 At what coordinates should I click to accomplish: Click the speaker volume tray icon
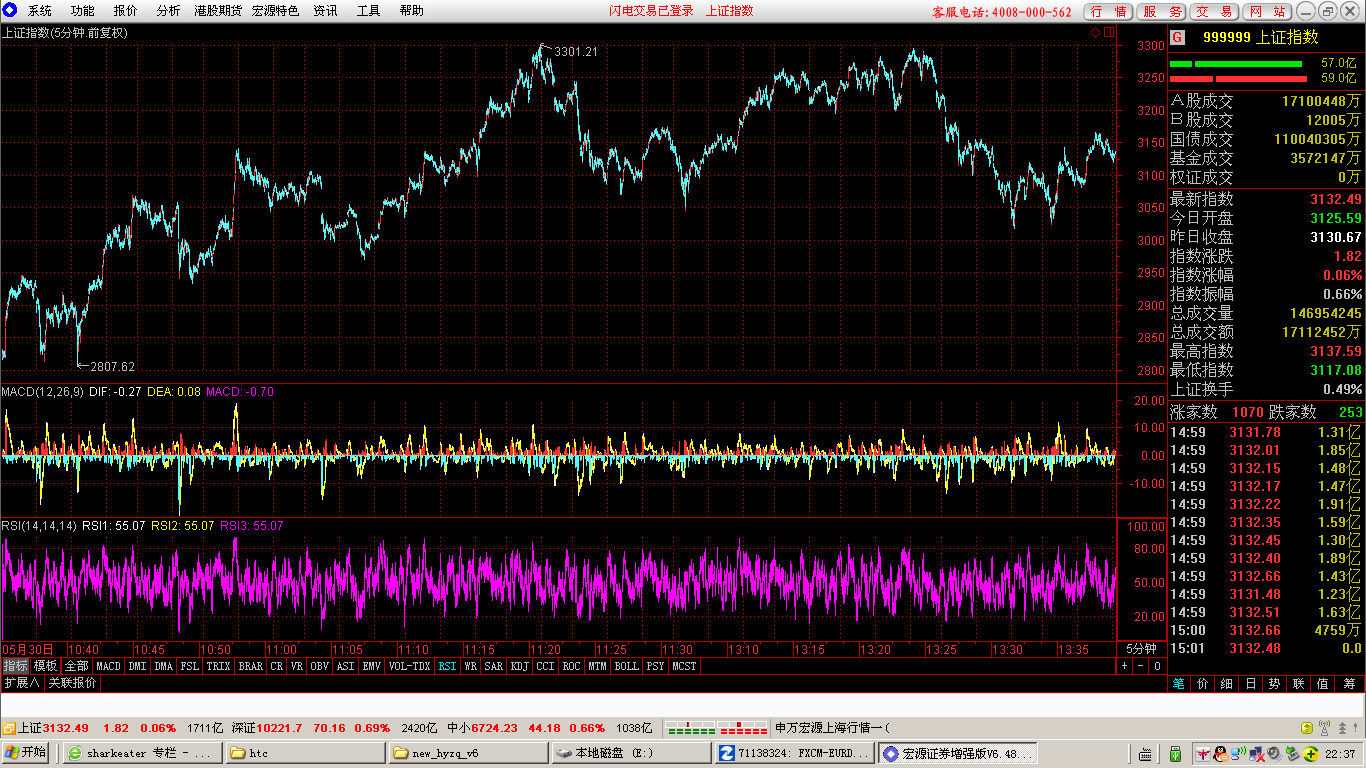click(1273, 753)
